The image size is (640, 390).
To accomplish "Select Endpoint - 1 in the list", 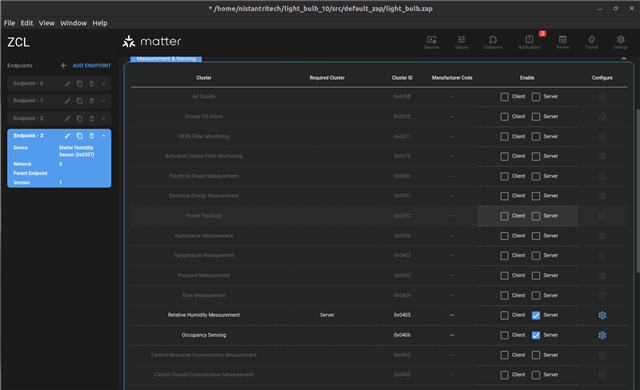I will tap(28, 101).
